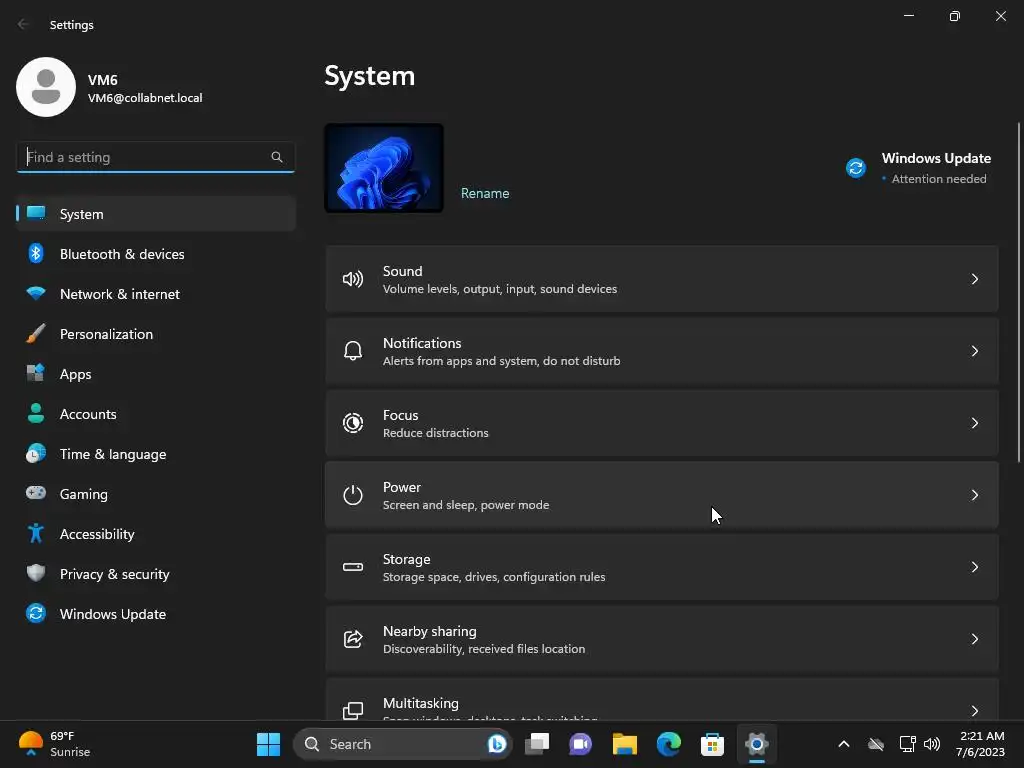
Task: Click the Gaming controller icon
Action: (x=36, y=493)
